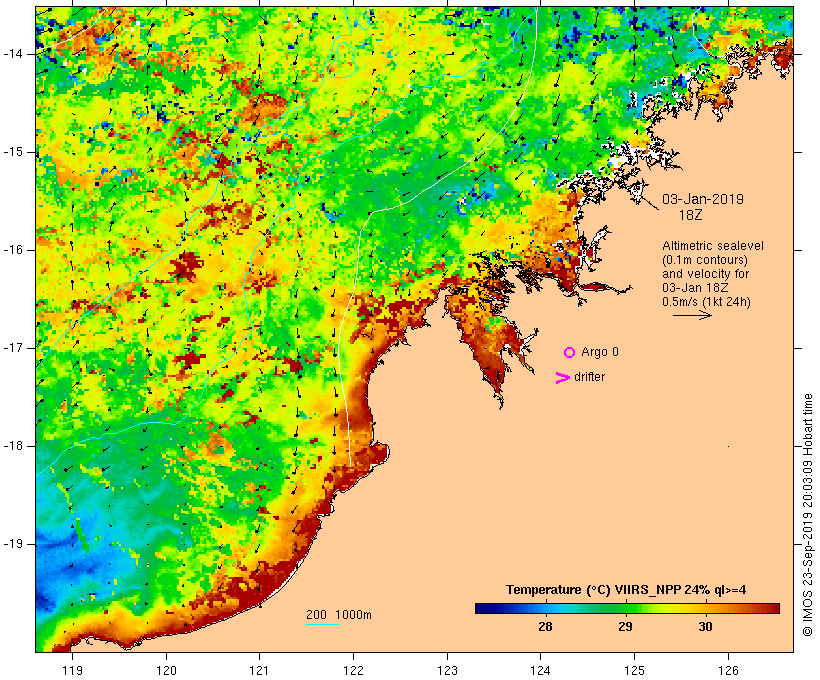Click the longitude label 125
Image resolution: width=820 pixels, height=680 pixels.
[x=634, y=670]
